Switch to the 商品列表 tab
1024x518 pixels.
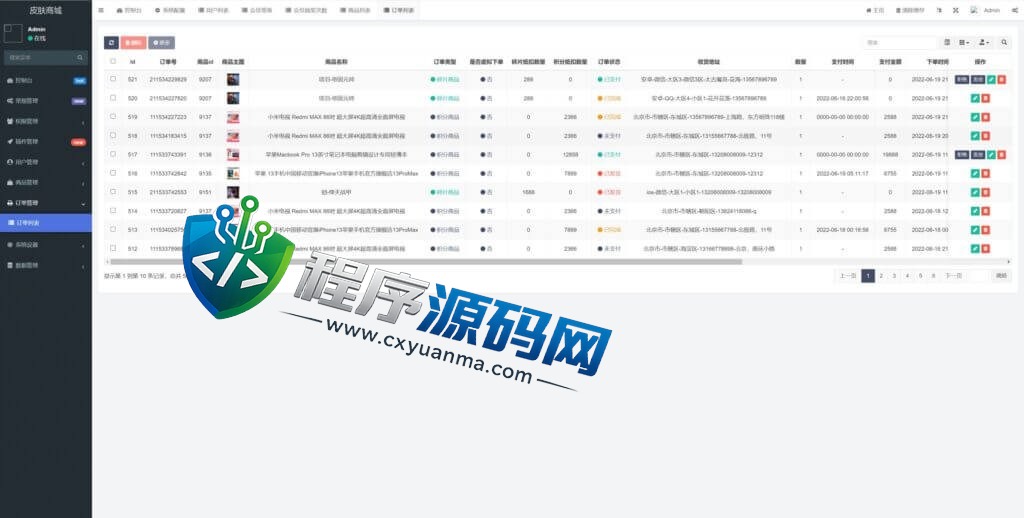tap(354, 10)
